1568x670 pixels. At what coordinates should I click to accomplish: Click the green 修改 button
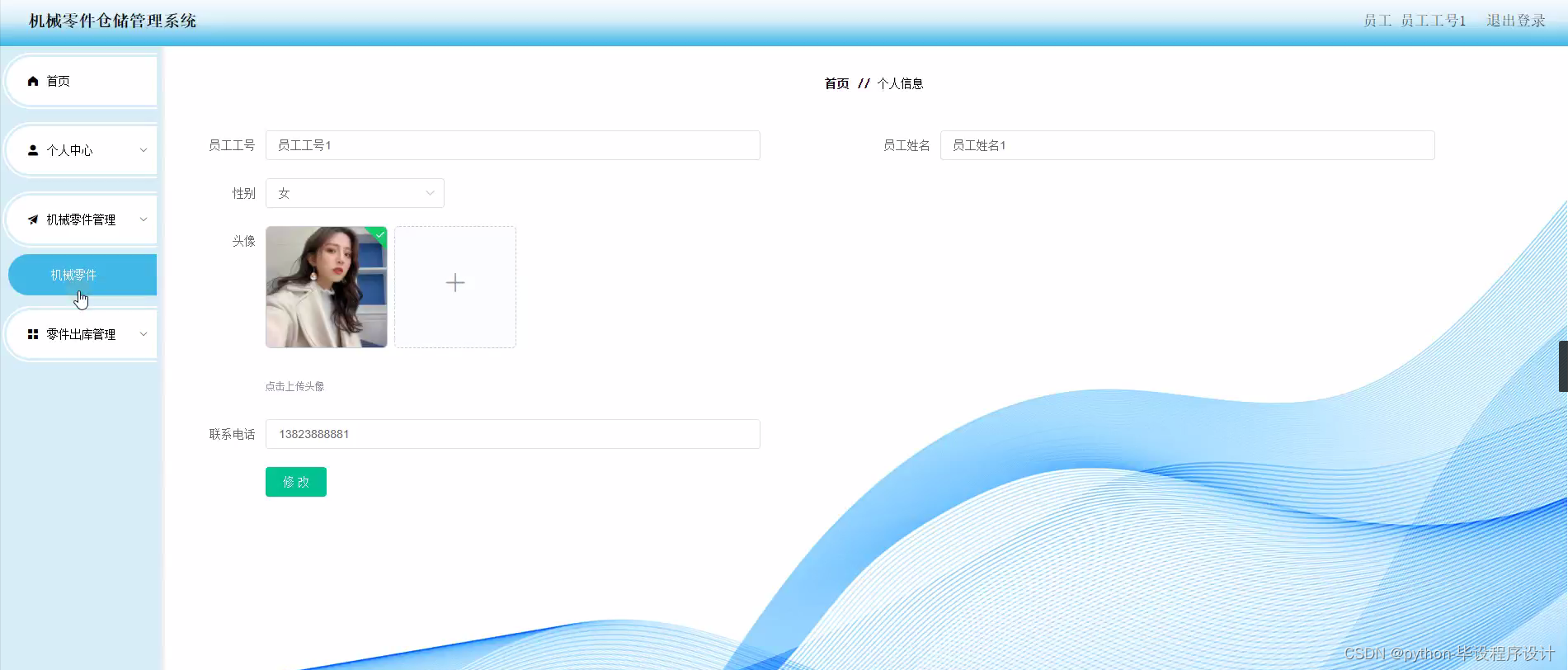point(296,482)
